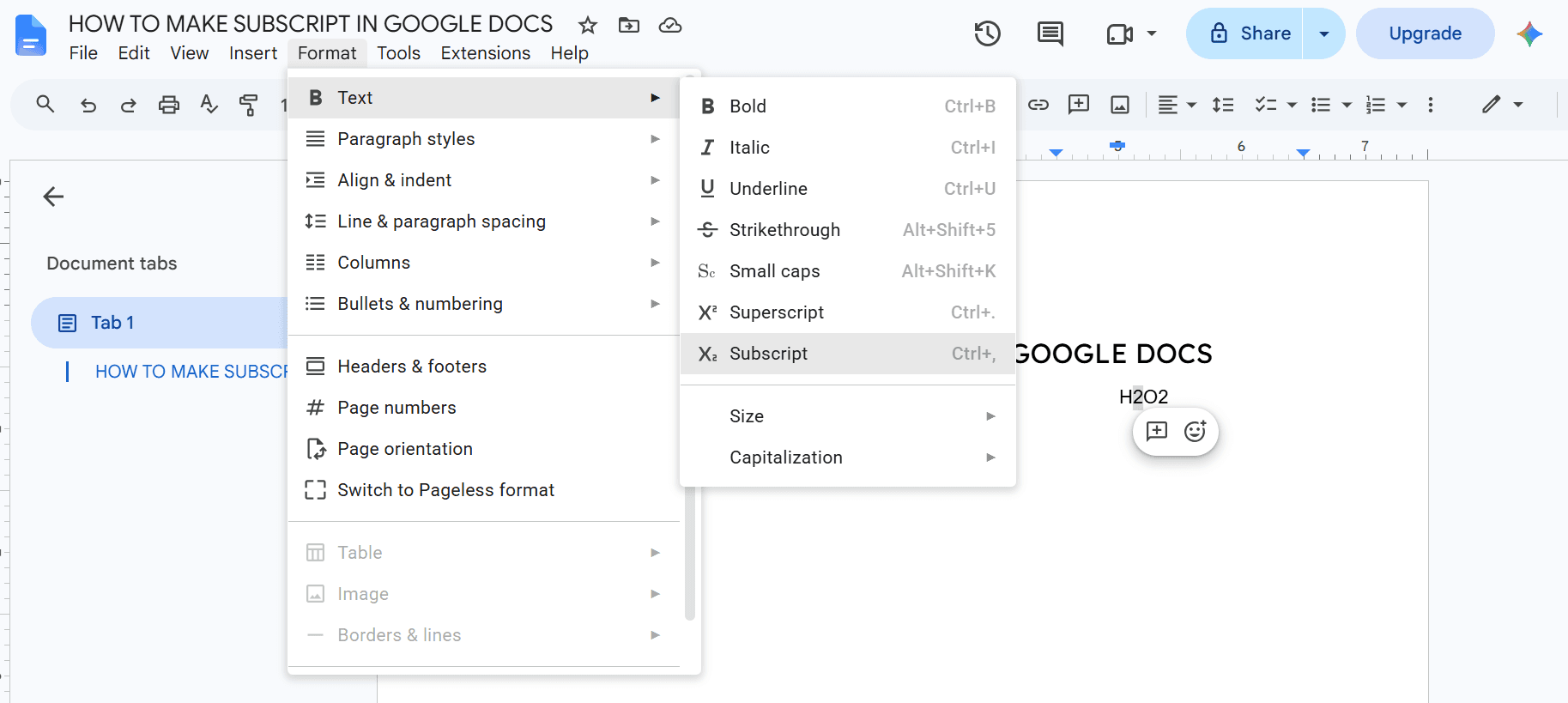The height and width of the screenshot is (703, 1568).
Task: Open Line & paragraph spacing submenu
Action: click(484, 221)
